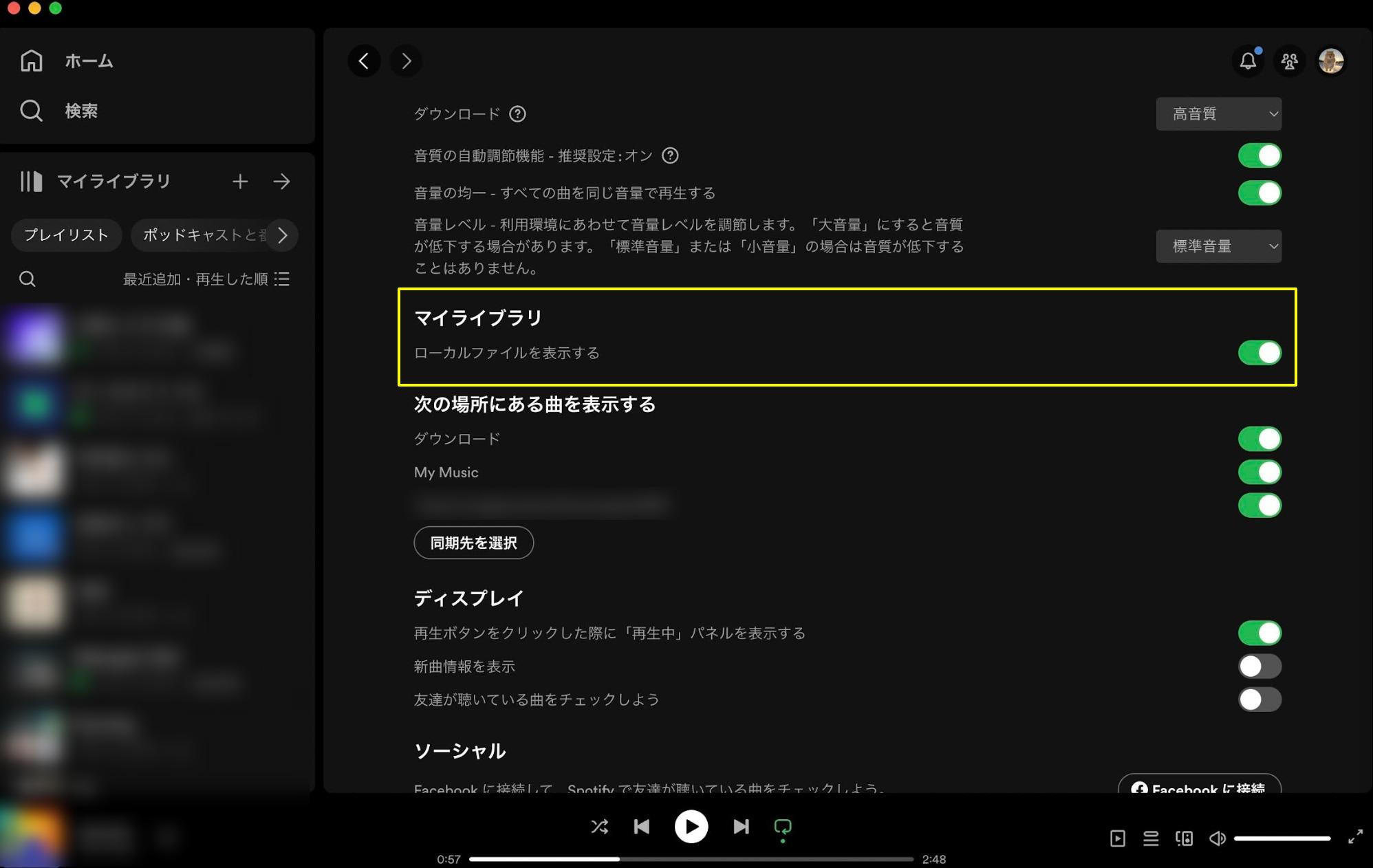
Task: Click the My Music label
Action: click(446, 473)
